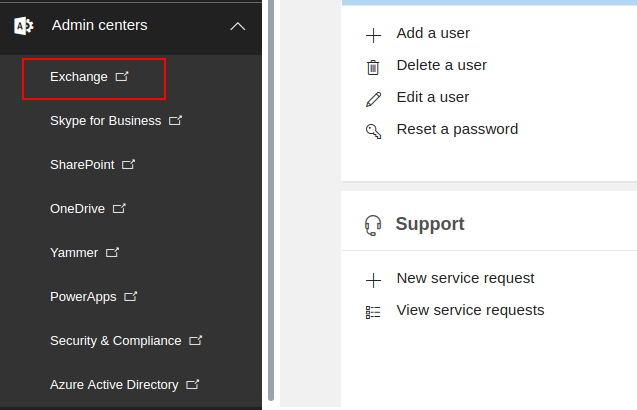
Task: Click the plus icon for Add a user
Action: point(373,35)
